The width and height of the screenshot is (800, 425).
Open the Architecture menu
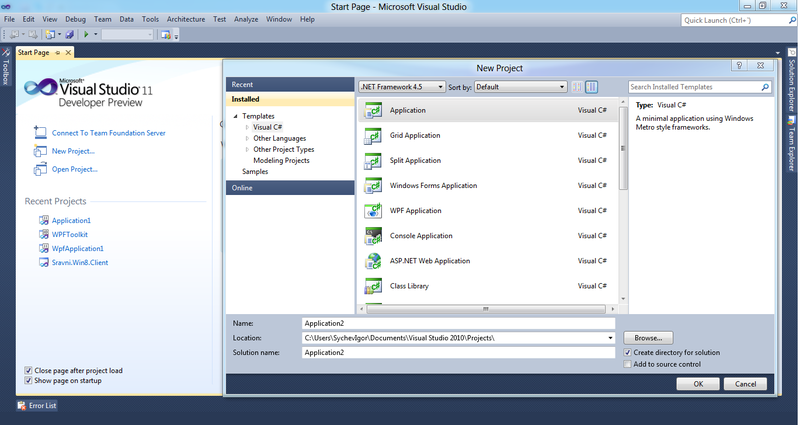coord(186,19)
